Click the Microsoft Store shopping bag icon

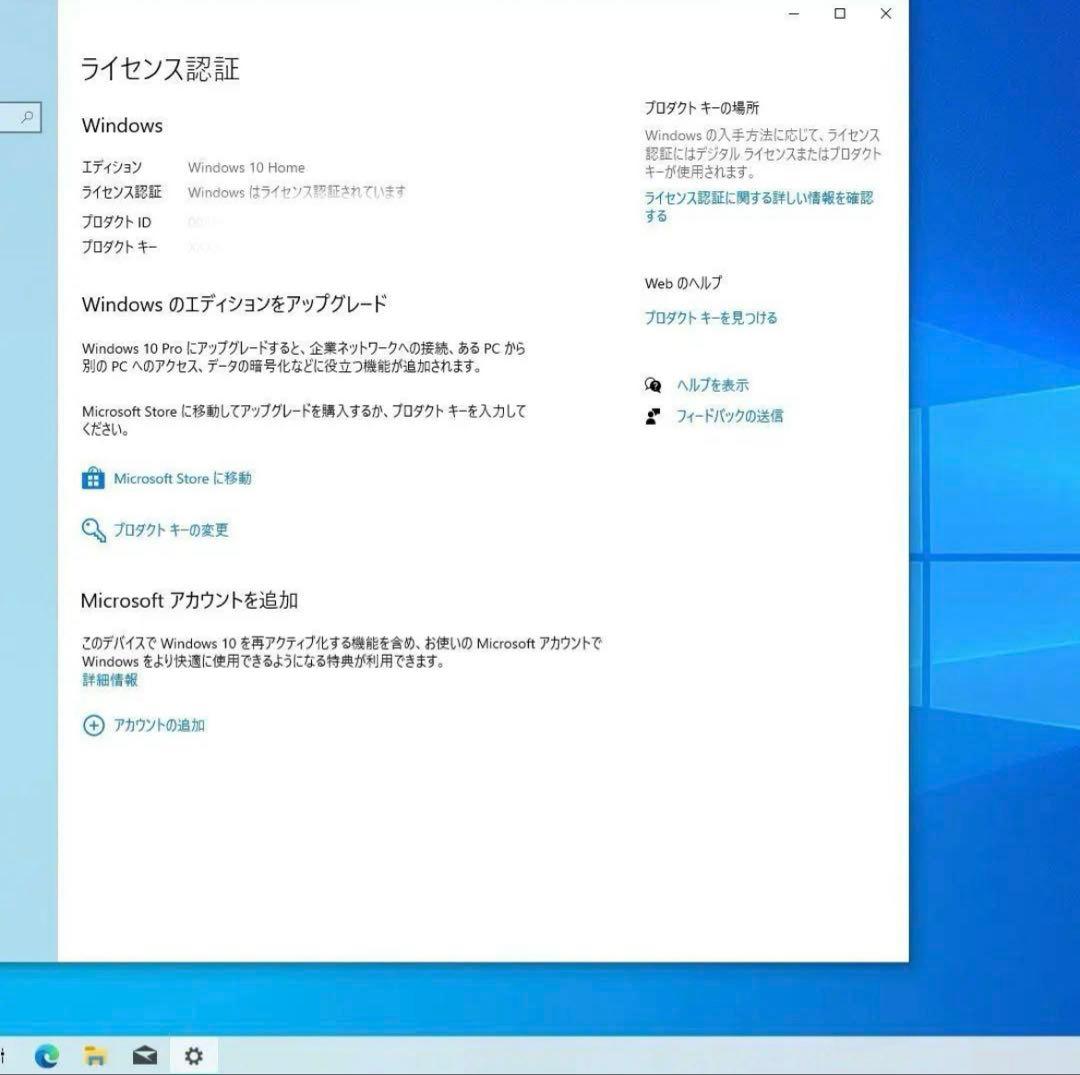click(x=94, y=478)
